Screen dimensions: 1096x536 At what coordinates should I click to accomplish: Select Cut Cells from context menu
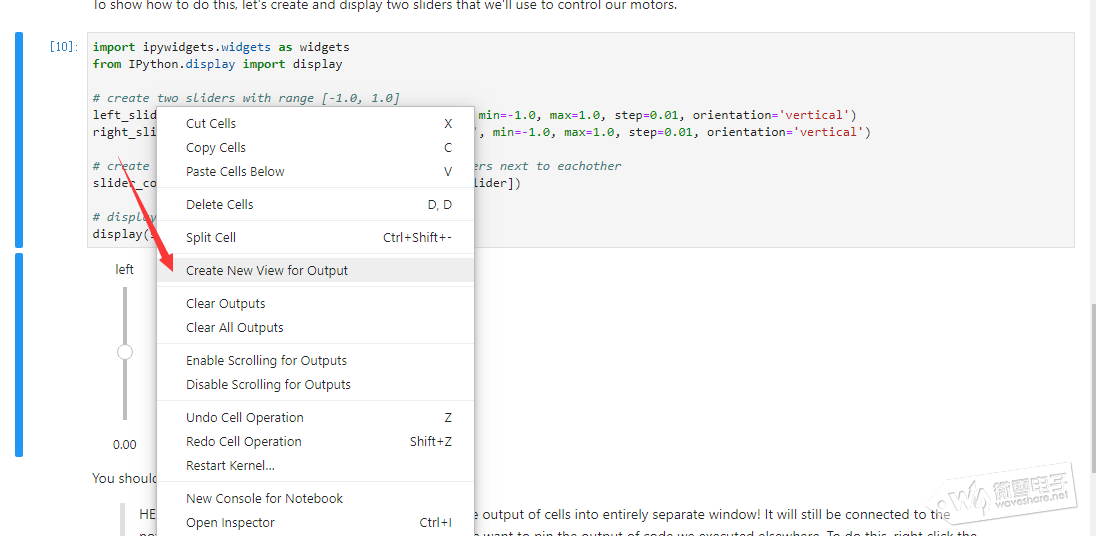211,123
